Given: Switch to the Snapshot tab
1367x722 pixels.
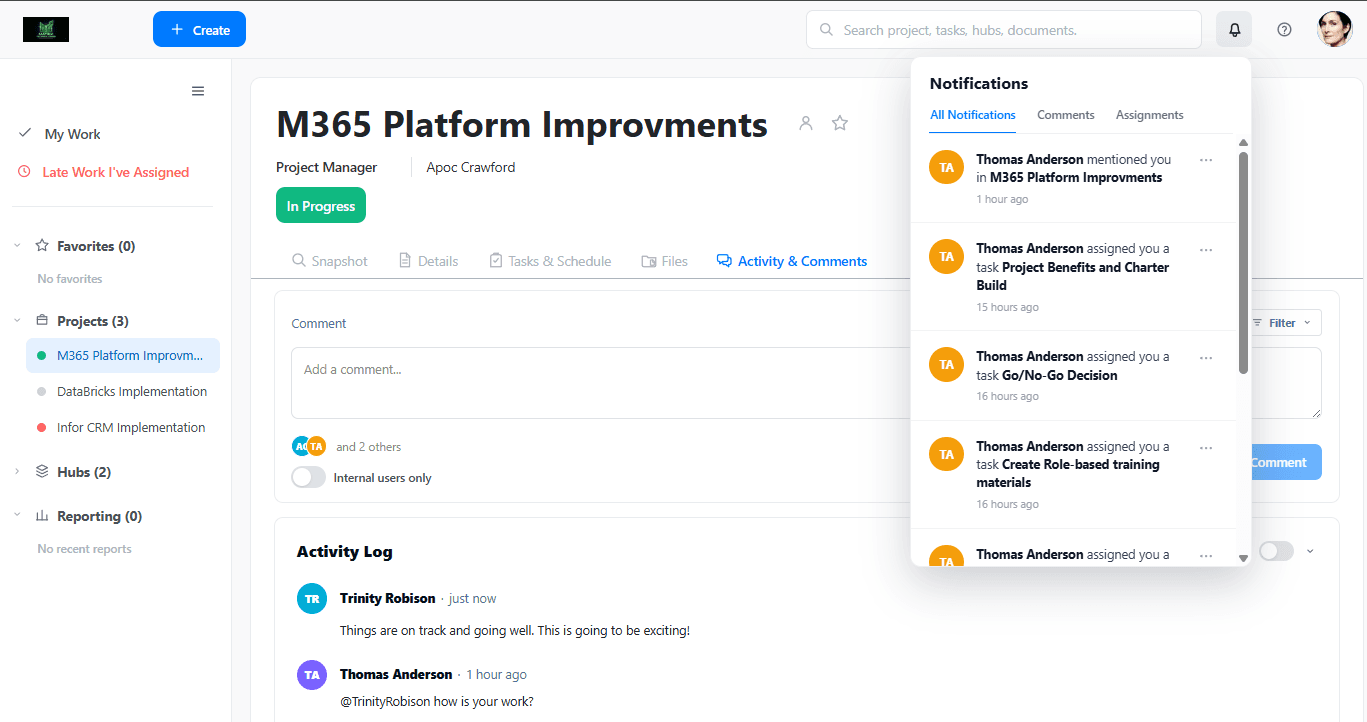Looking at the screenshot, I should [330, 261].
